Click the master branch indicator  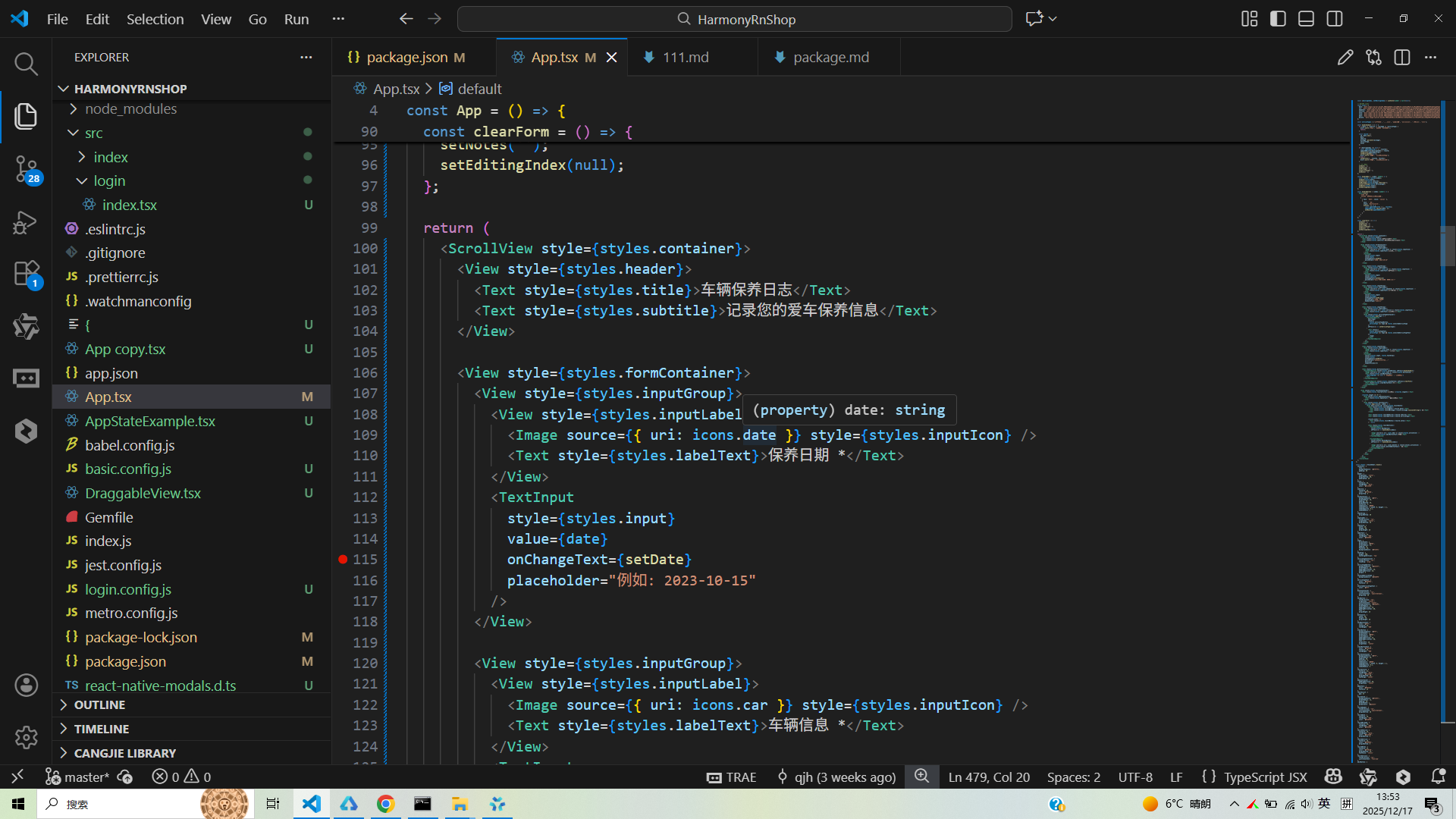[77, 777]
